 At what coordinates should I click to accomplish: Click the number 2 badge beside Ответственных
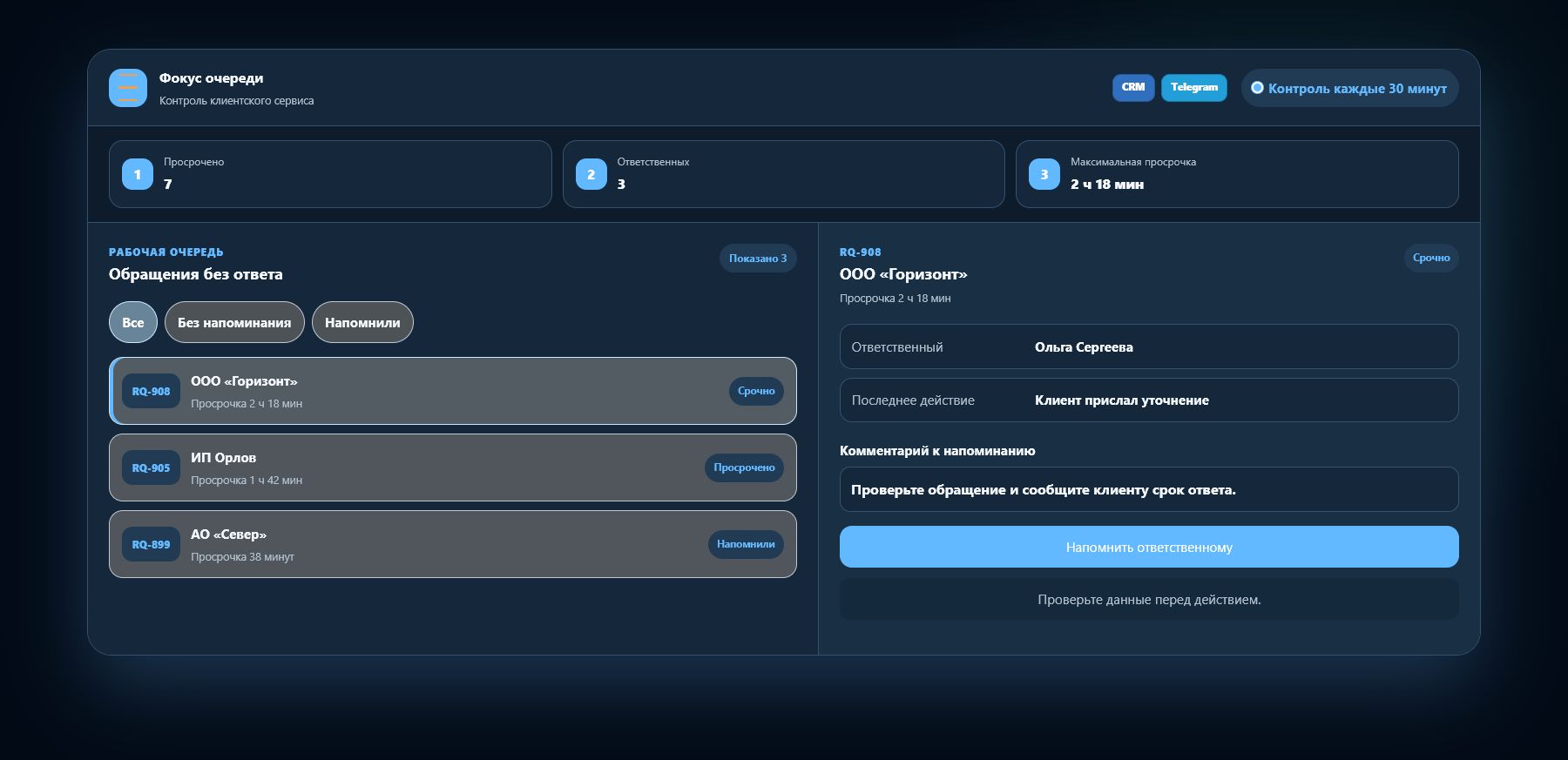coord(591,174)
